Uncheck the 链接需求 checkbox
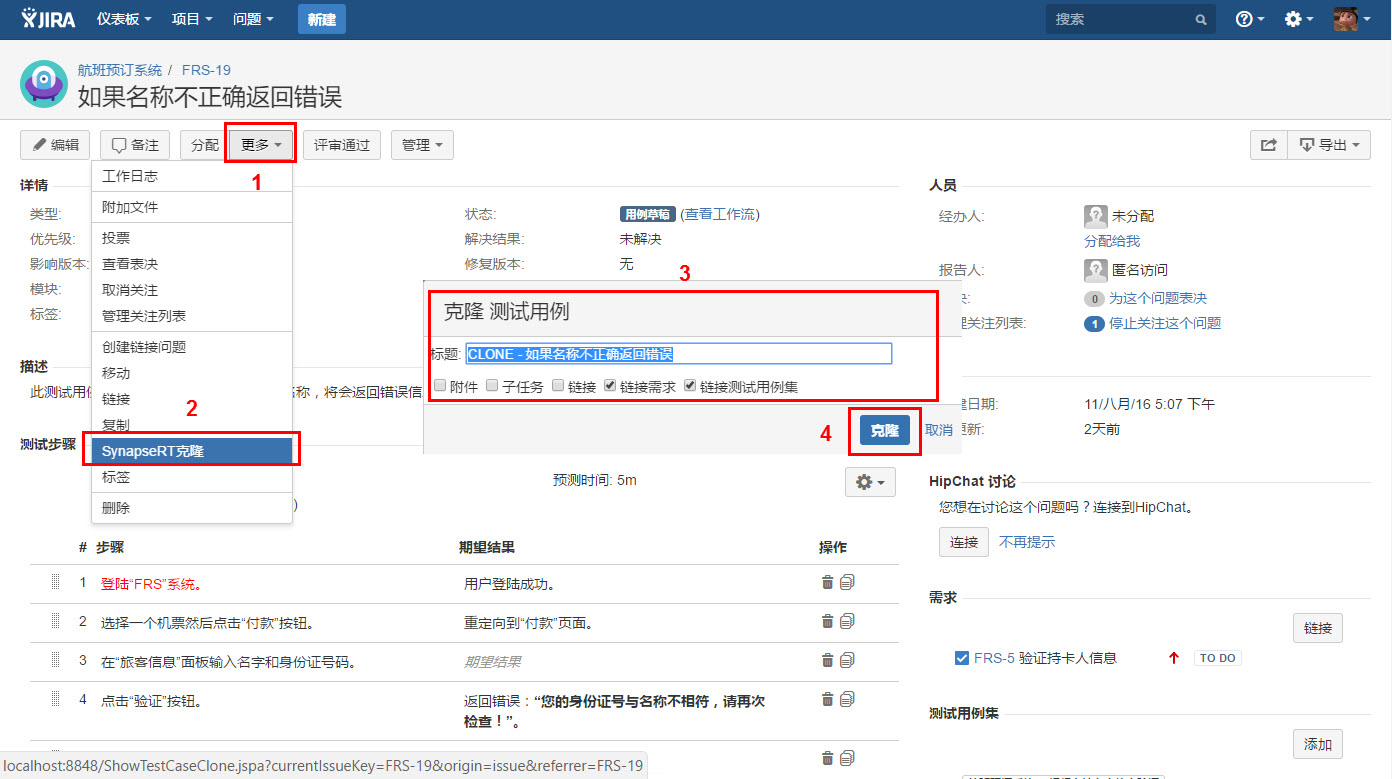The height and width of the screenshot is (779, 1392). coord(610,386)
